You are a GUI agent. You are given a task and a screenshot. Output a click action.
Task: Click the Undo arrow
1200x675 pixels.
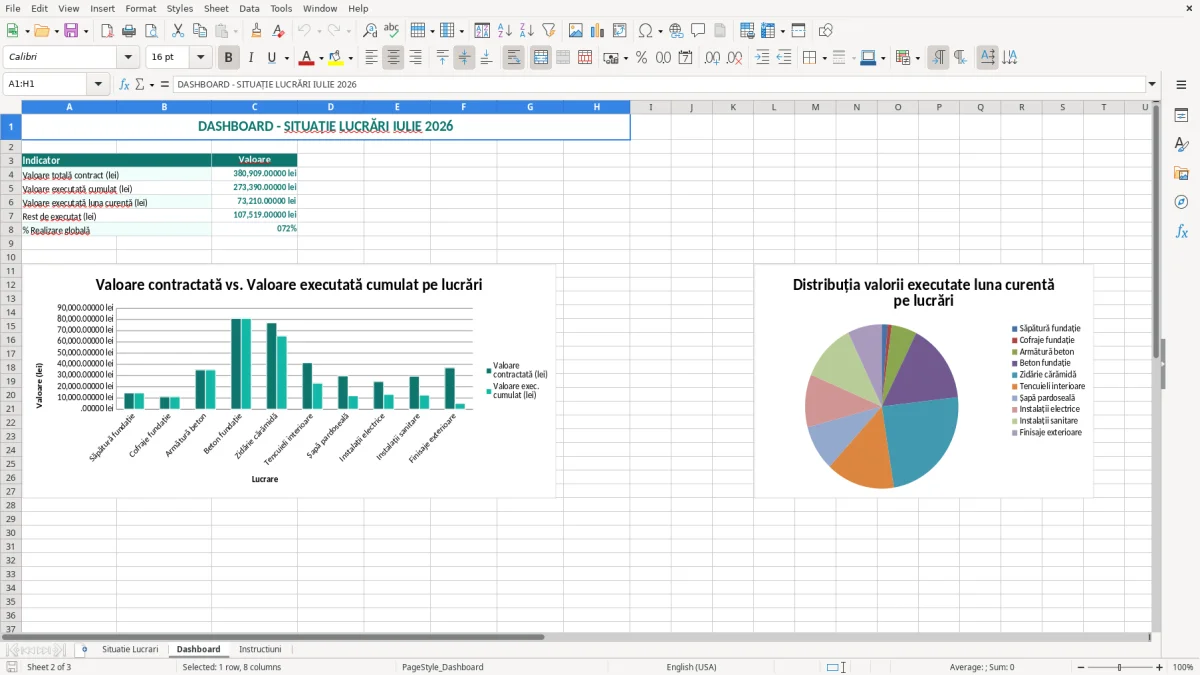click(306, 31)
